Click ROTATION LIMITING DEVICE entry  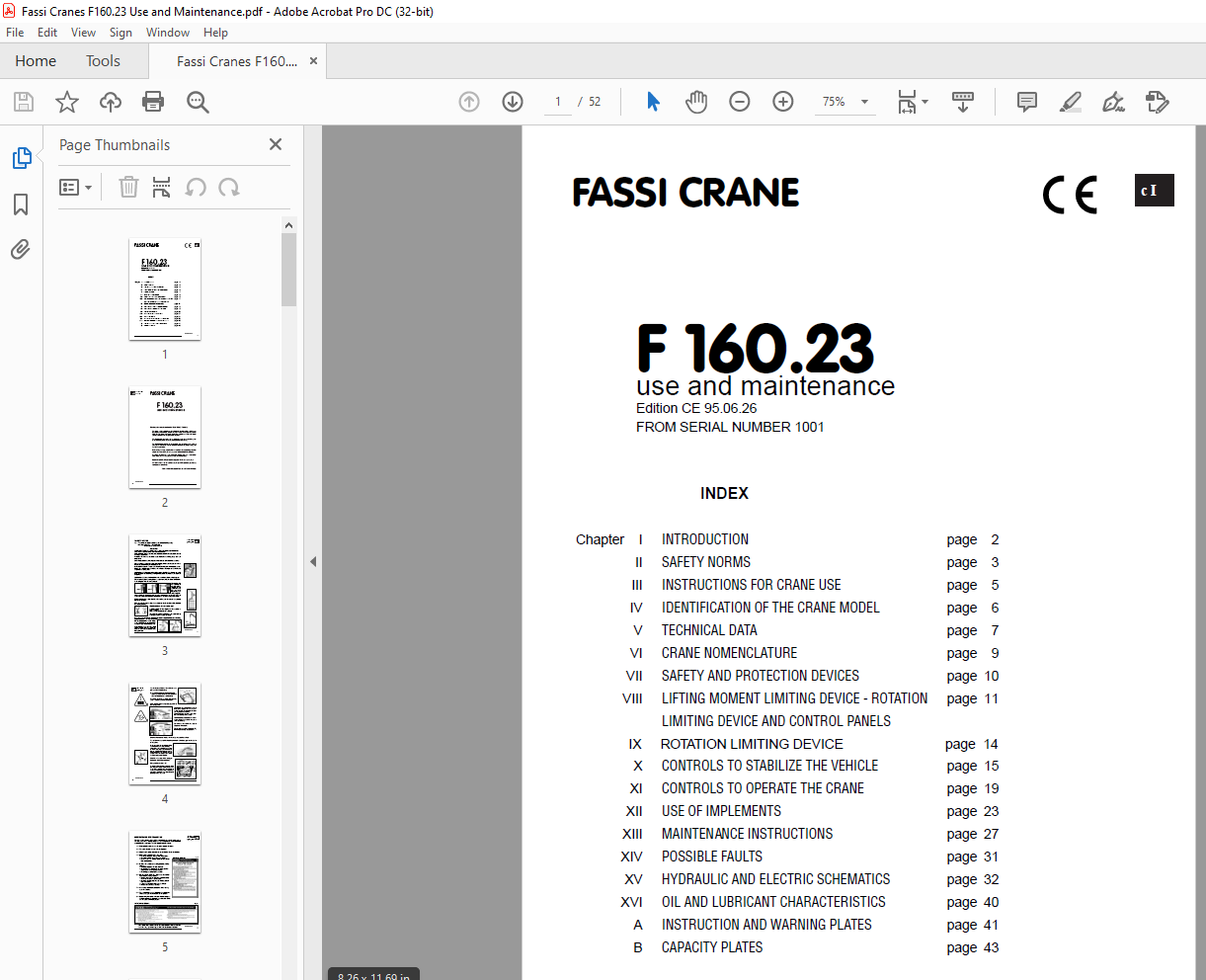[752, 744]
